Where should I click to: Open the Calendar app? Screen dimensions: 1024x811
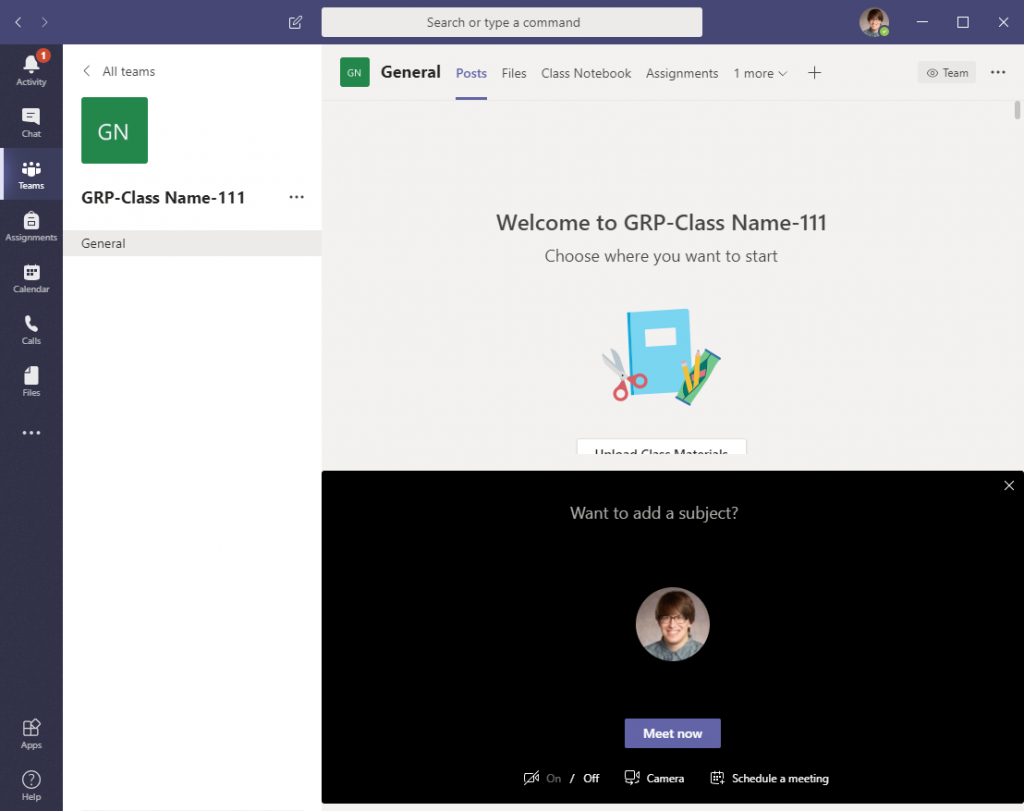[31, 278]
